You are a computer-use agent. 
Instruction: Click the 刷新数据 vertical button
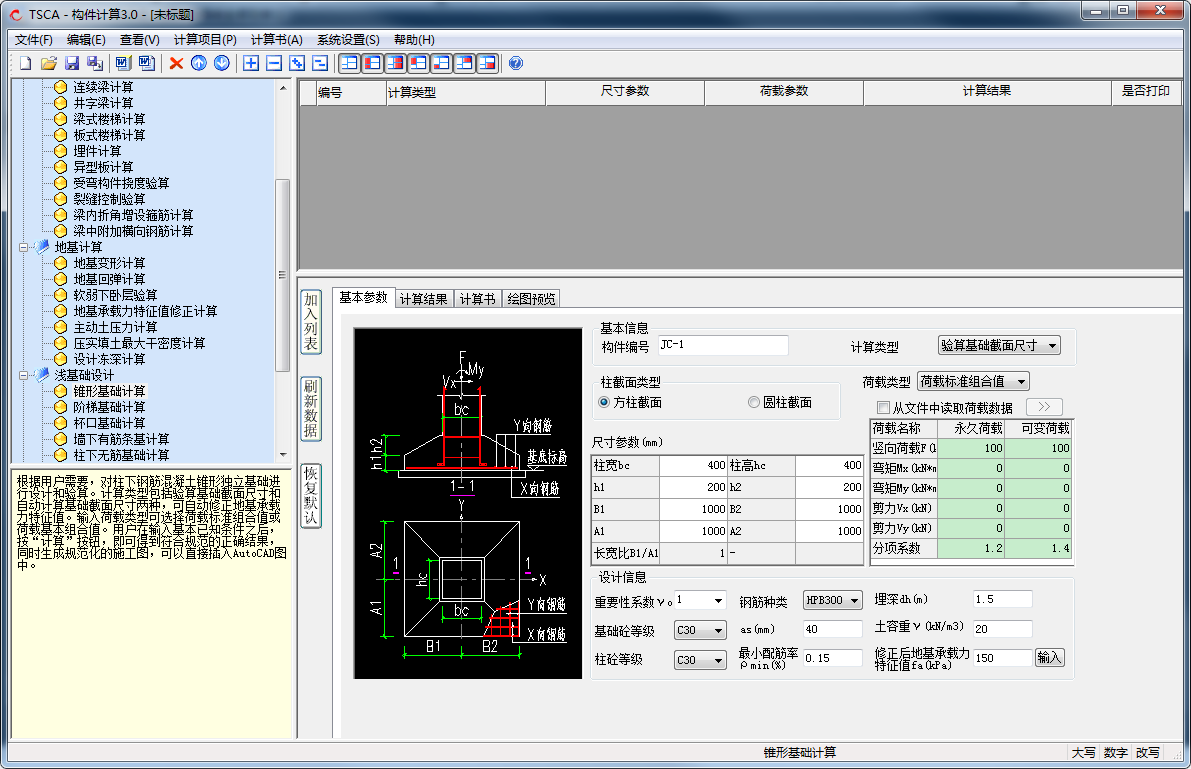pos(311,409)
